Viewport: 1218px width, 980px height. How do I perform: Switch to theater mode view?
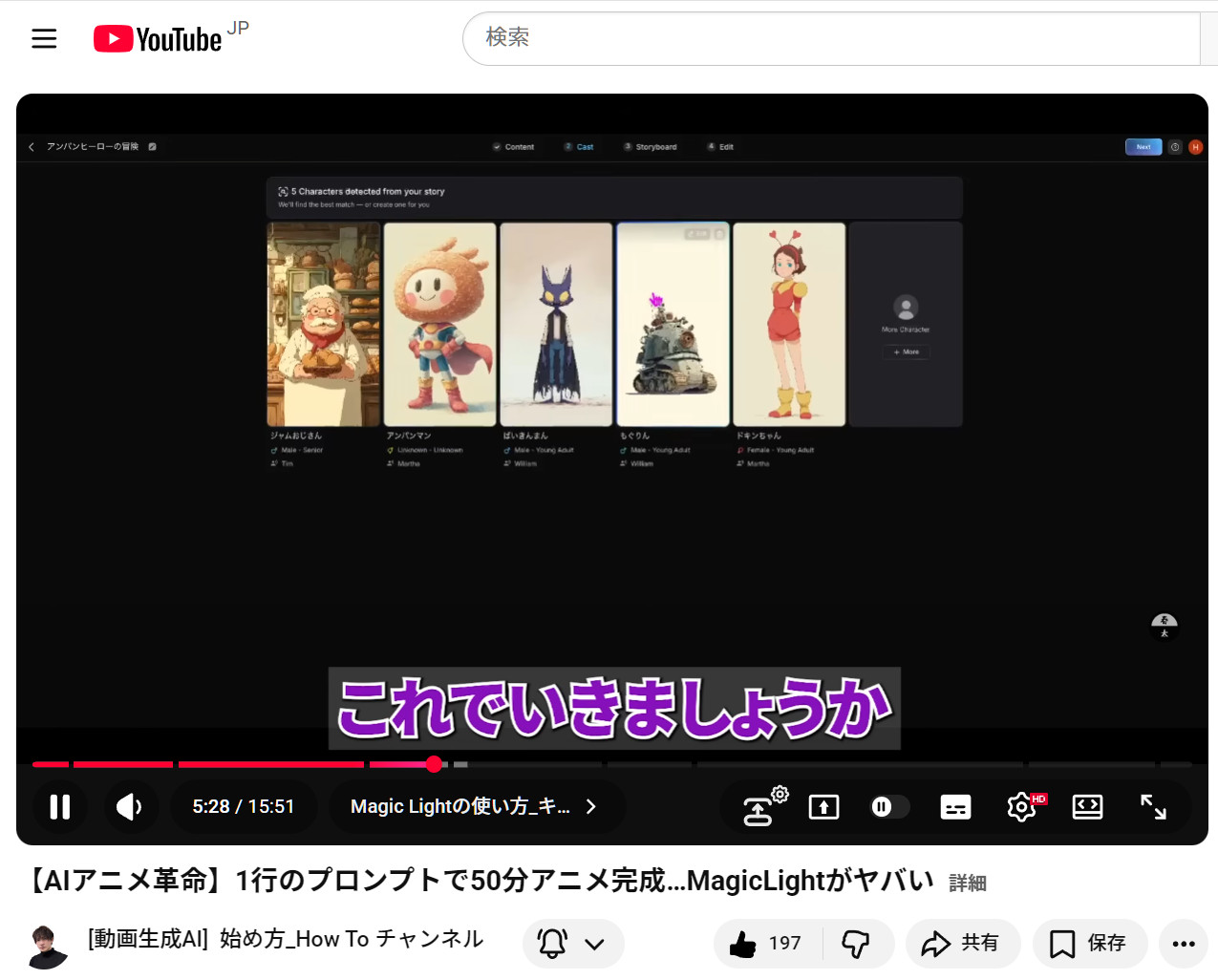click(1087, 807)
